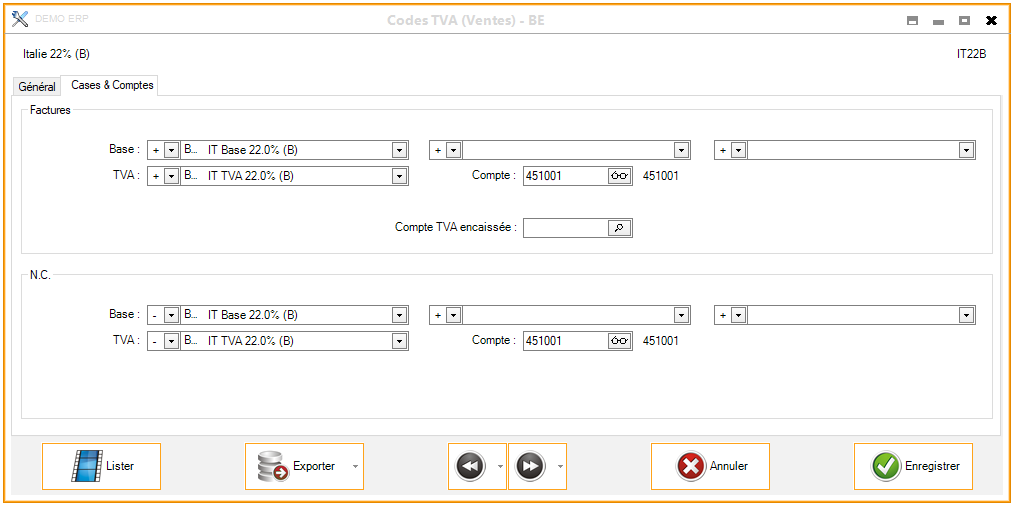1017x510 pixels.
Task: Open Factures Base plus sign selector
Action: 171,150
